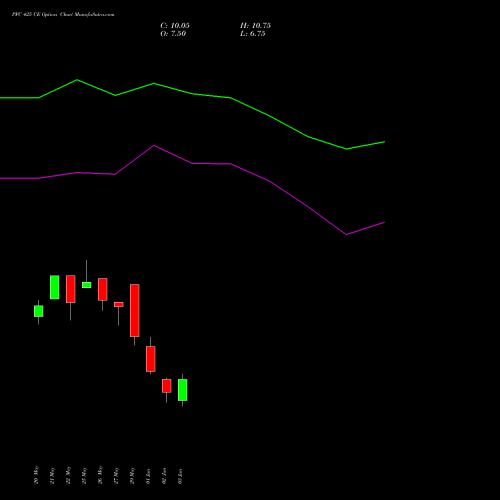
Task: Select the close value 'C: 10.05'
Action: (x=175, y=26)
